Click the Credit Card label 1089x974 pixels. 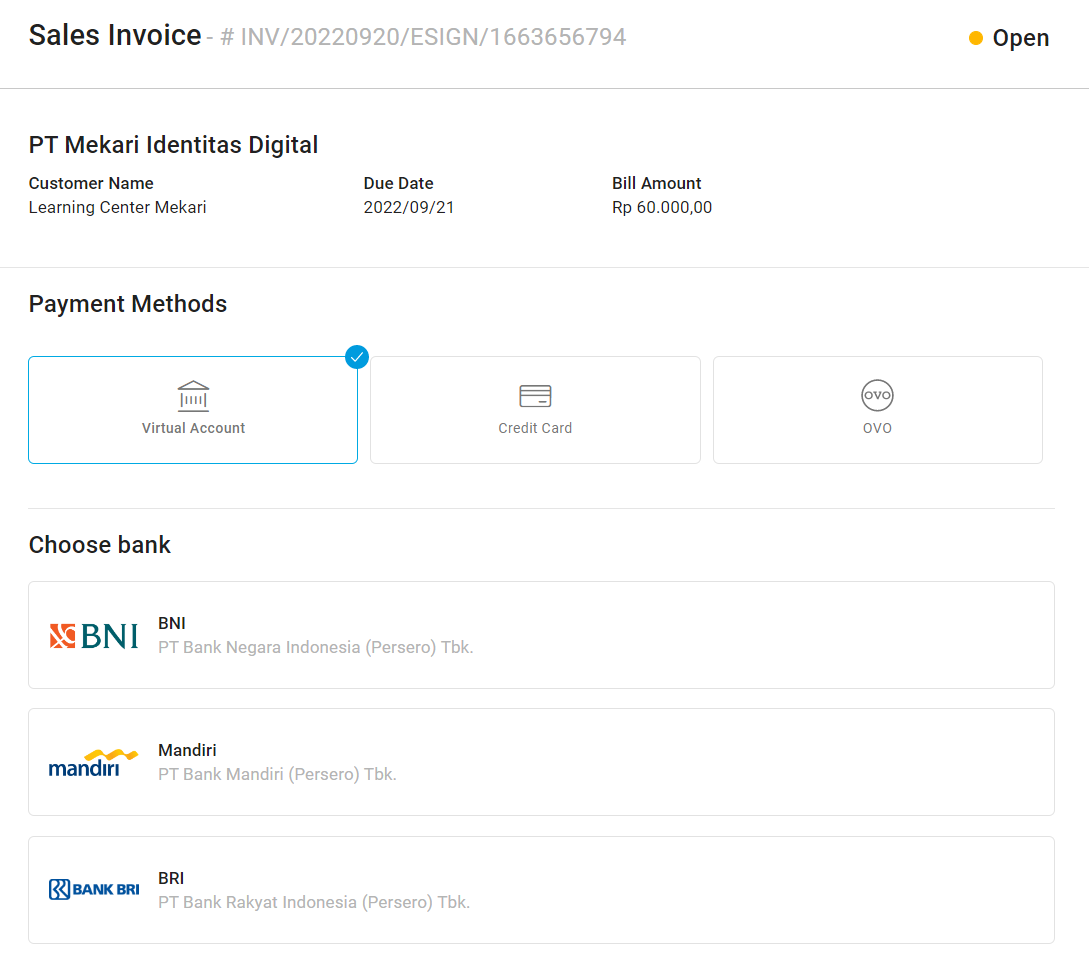(535, 428)
